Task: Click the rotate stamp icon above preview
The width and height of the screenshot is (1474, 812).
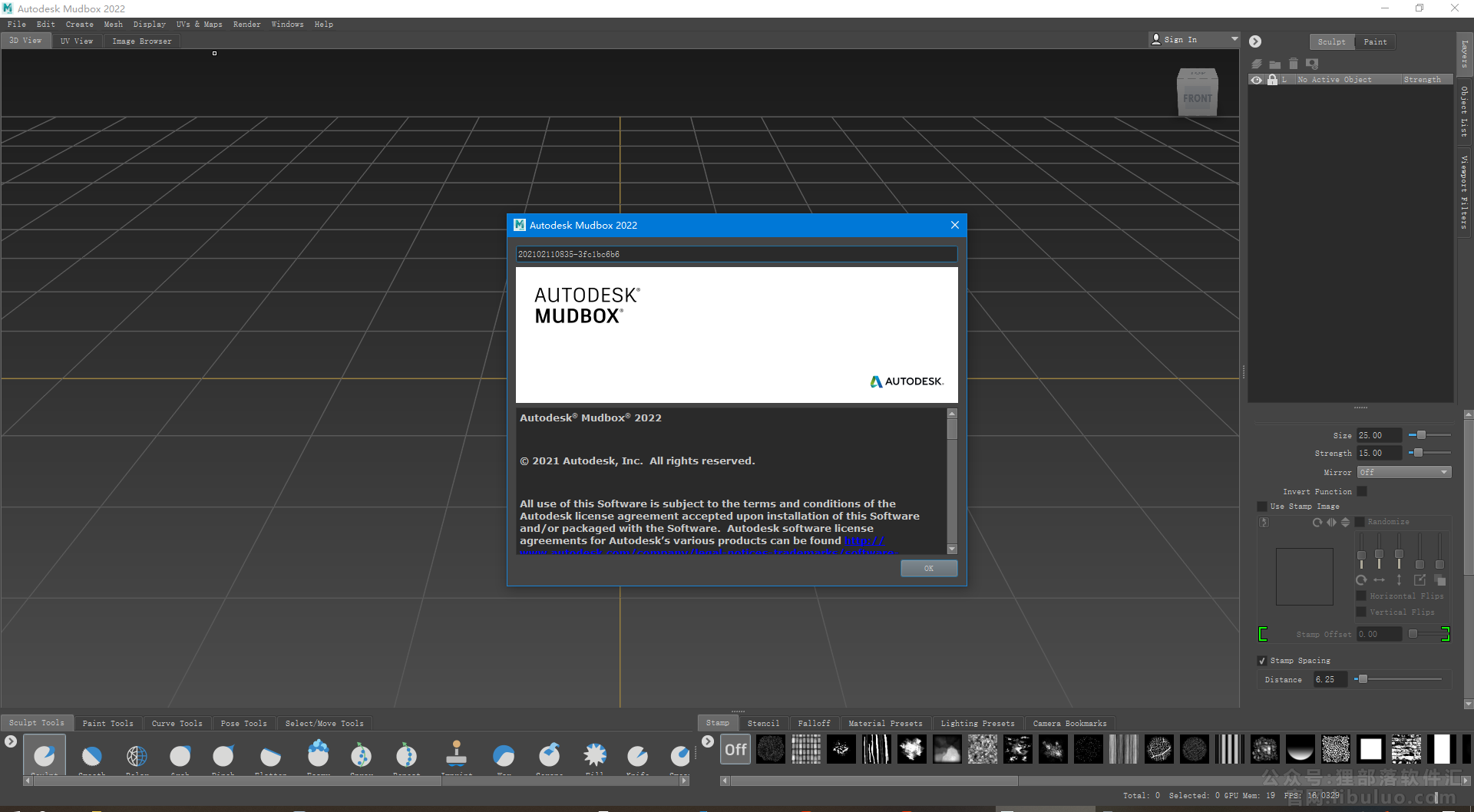Action: tap(1317, 522)
